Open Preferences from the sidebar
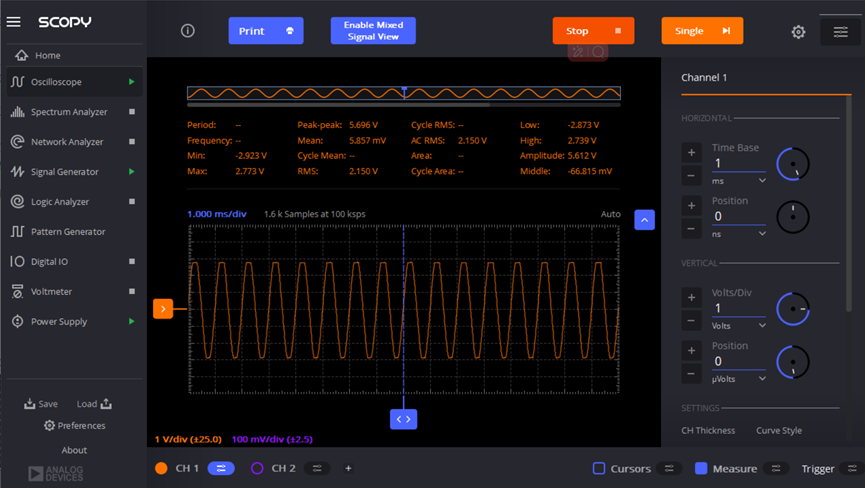The image size is (865, 488). 74,426
